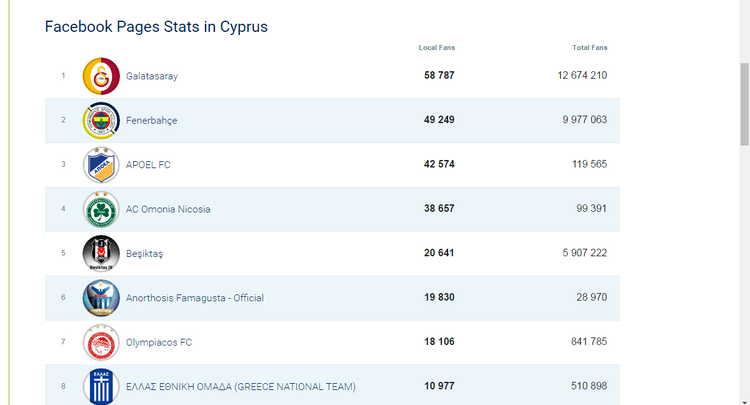
Task: Select total fans value 12 674 210
Action: click(x=582, y=76)
